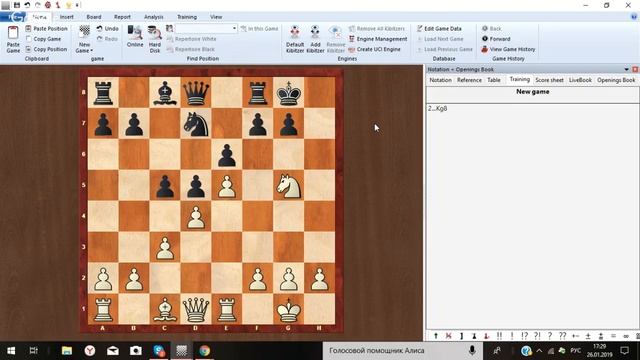Image resolution: width=640 pixels, height=360 pixels.
Task: Click the Paste Game clipboard icon
Action: (x=13, y=33)
